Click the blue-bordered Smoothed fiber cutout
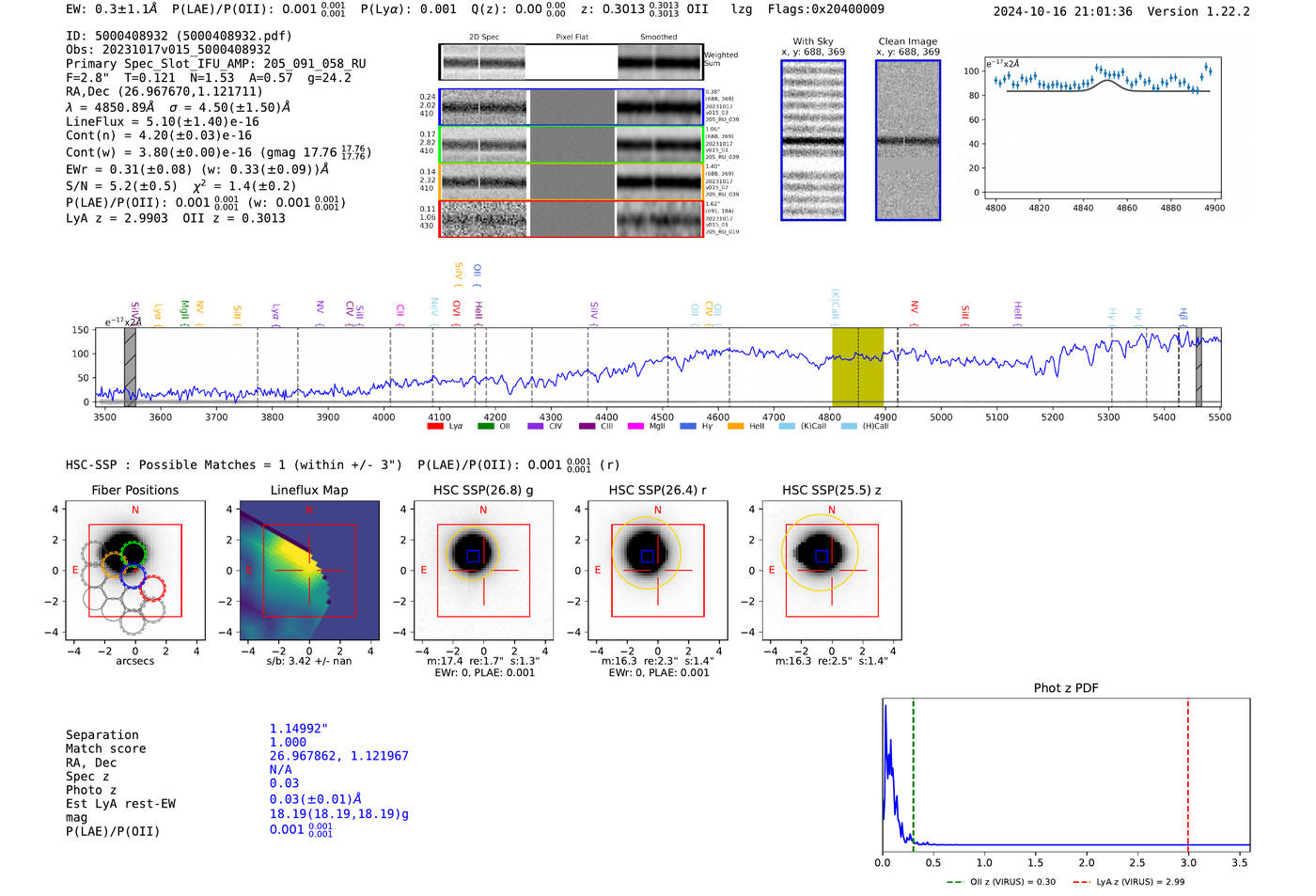The image size is (1316, 896). coord(659,108)
